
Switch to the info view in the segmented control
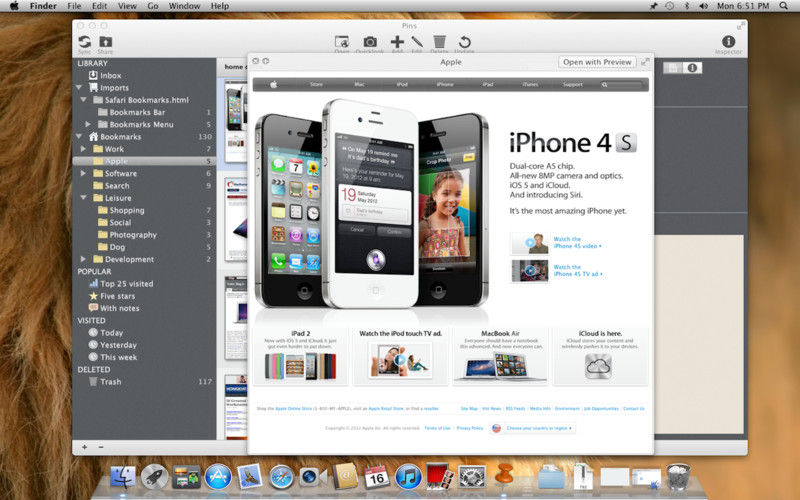692,68
